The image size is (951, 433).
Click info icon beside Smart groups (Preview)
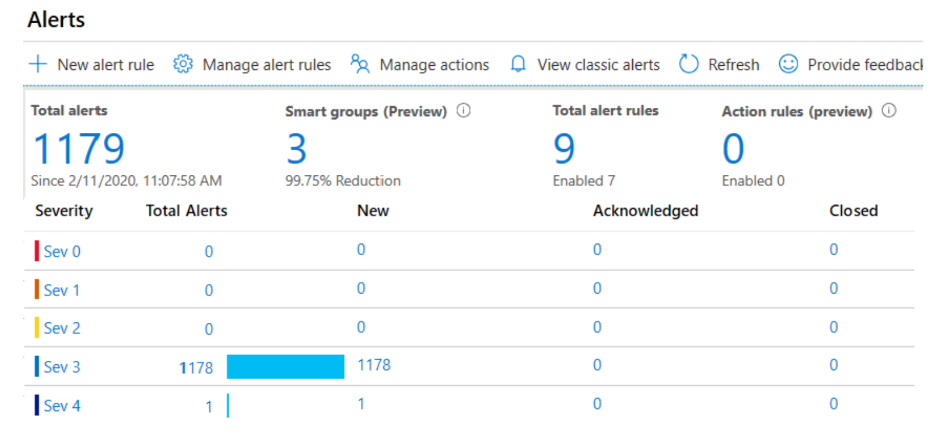463,111
